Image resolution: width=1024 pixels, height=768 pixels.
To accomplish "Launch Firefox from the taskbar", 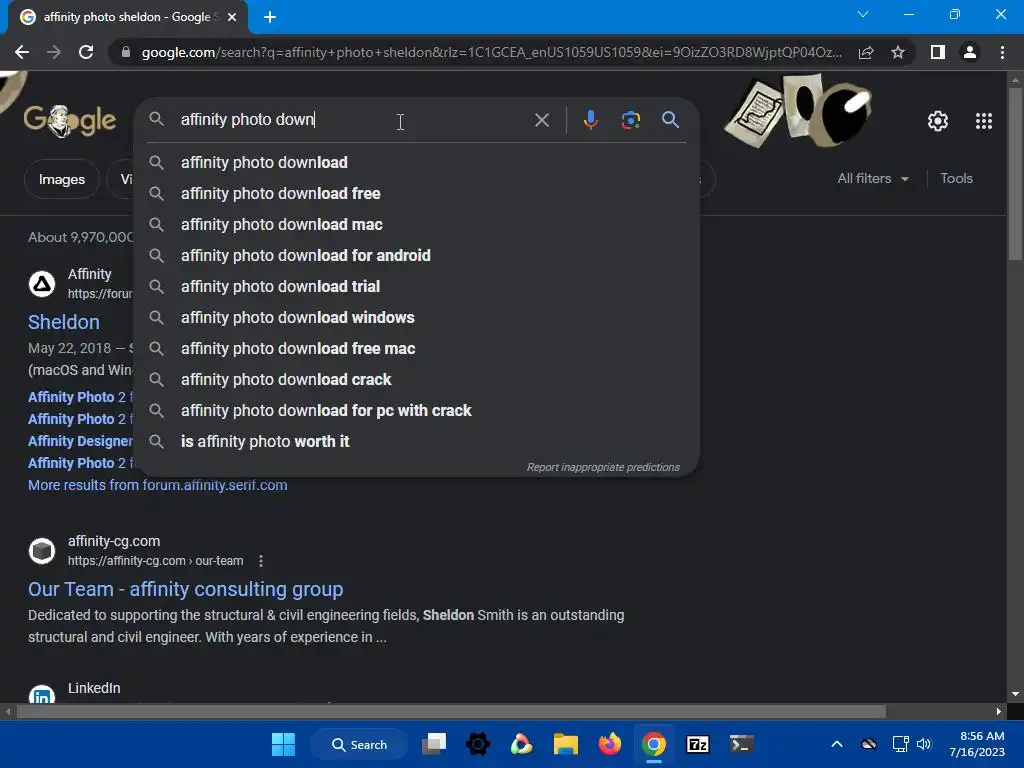I will (609, 744).
